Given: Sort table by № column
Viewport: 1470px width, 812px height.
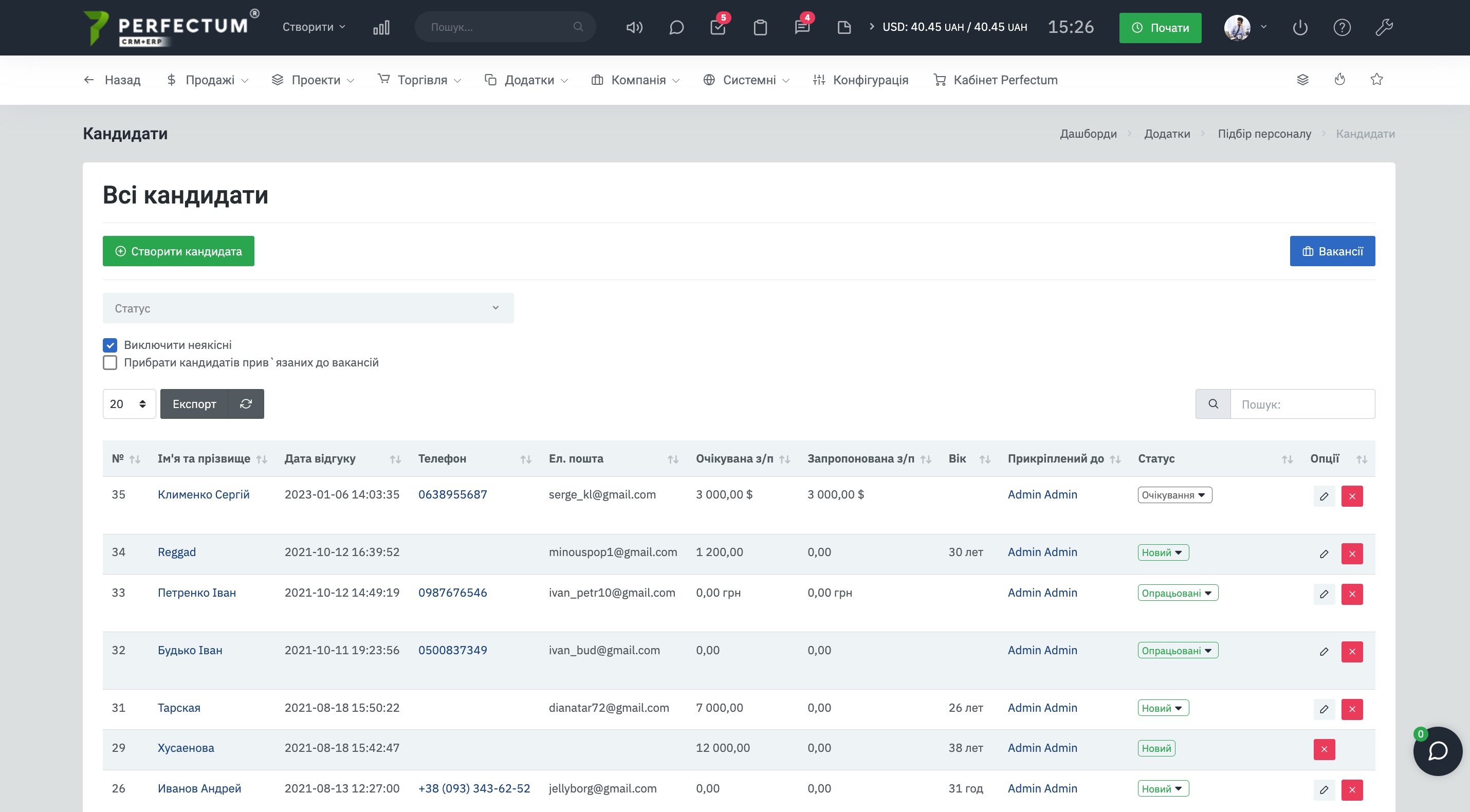Looking at the screenshot, I should [125, 459].
